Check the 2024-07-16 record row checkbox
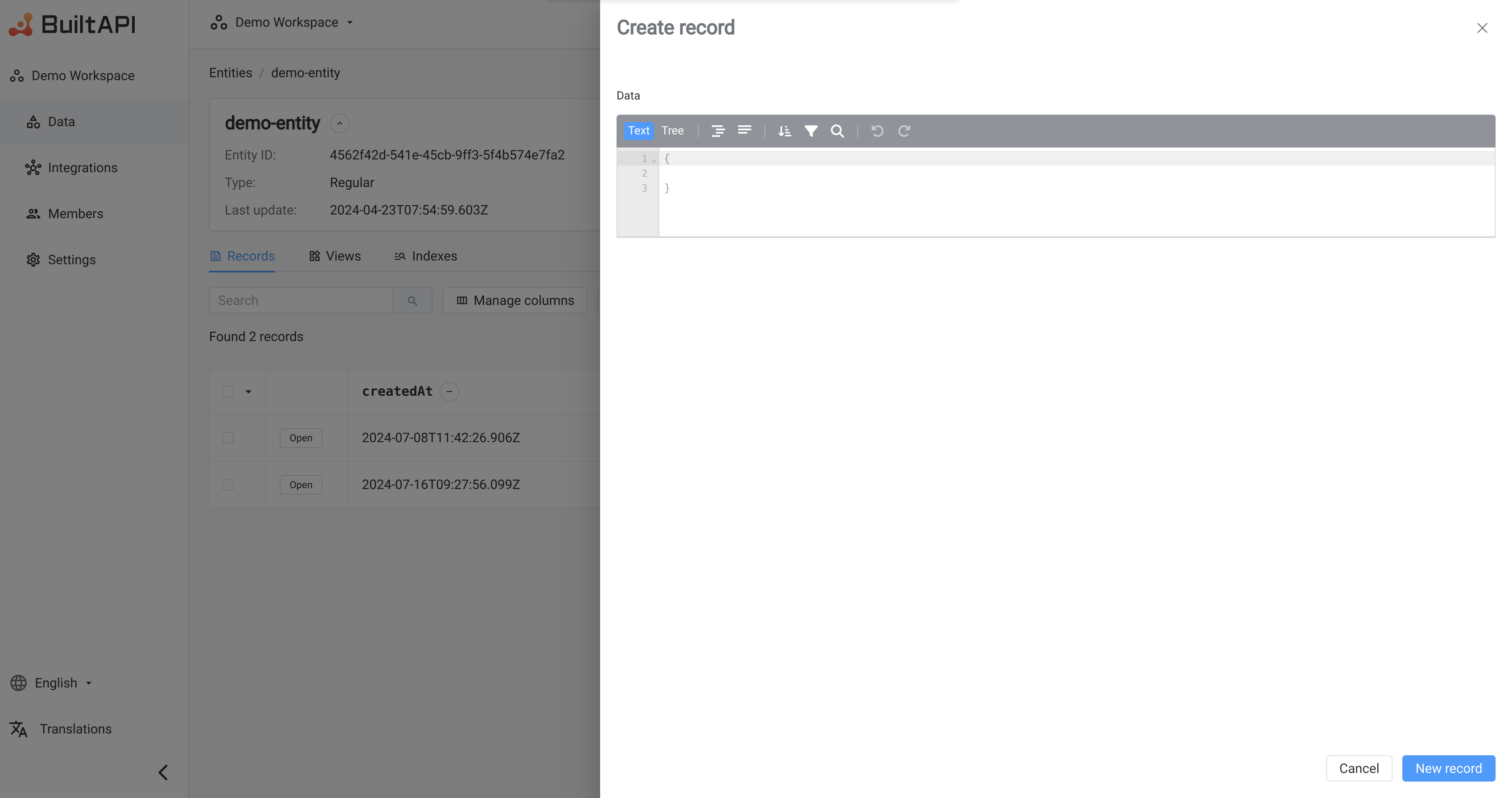 tap(228, 484)
